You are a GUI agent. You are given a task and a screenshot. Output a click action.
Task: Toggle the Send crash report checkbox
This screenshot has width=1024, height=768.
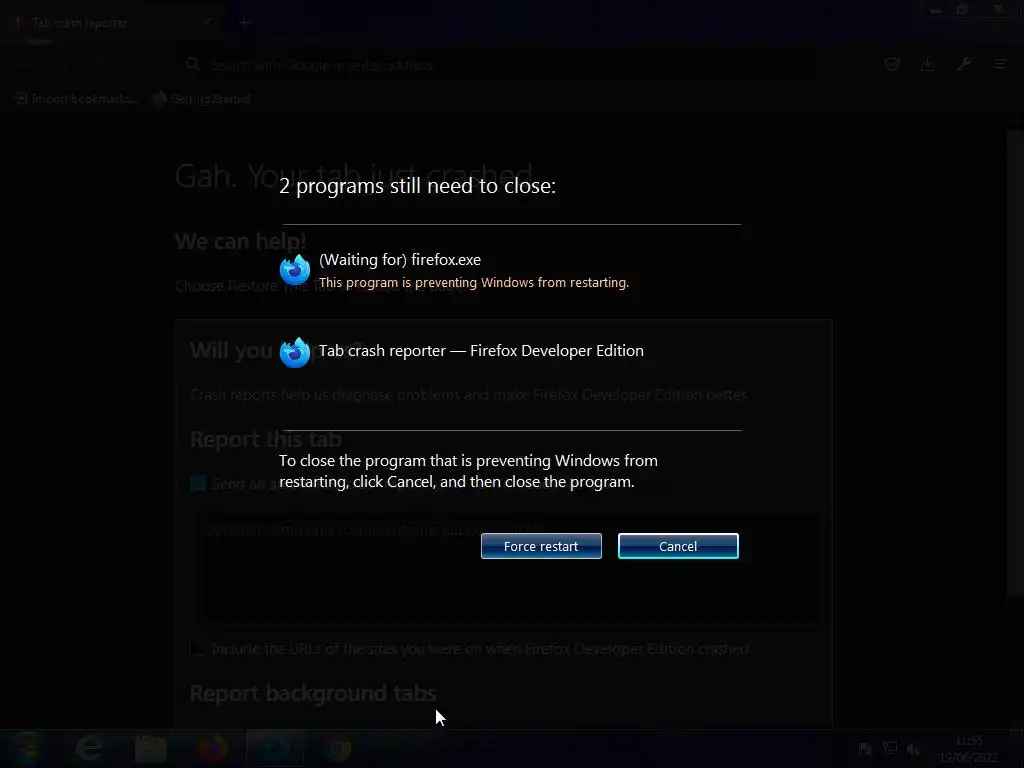pyautogui.click(x=198, y=483)
